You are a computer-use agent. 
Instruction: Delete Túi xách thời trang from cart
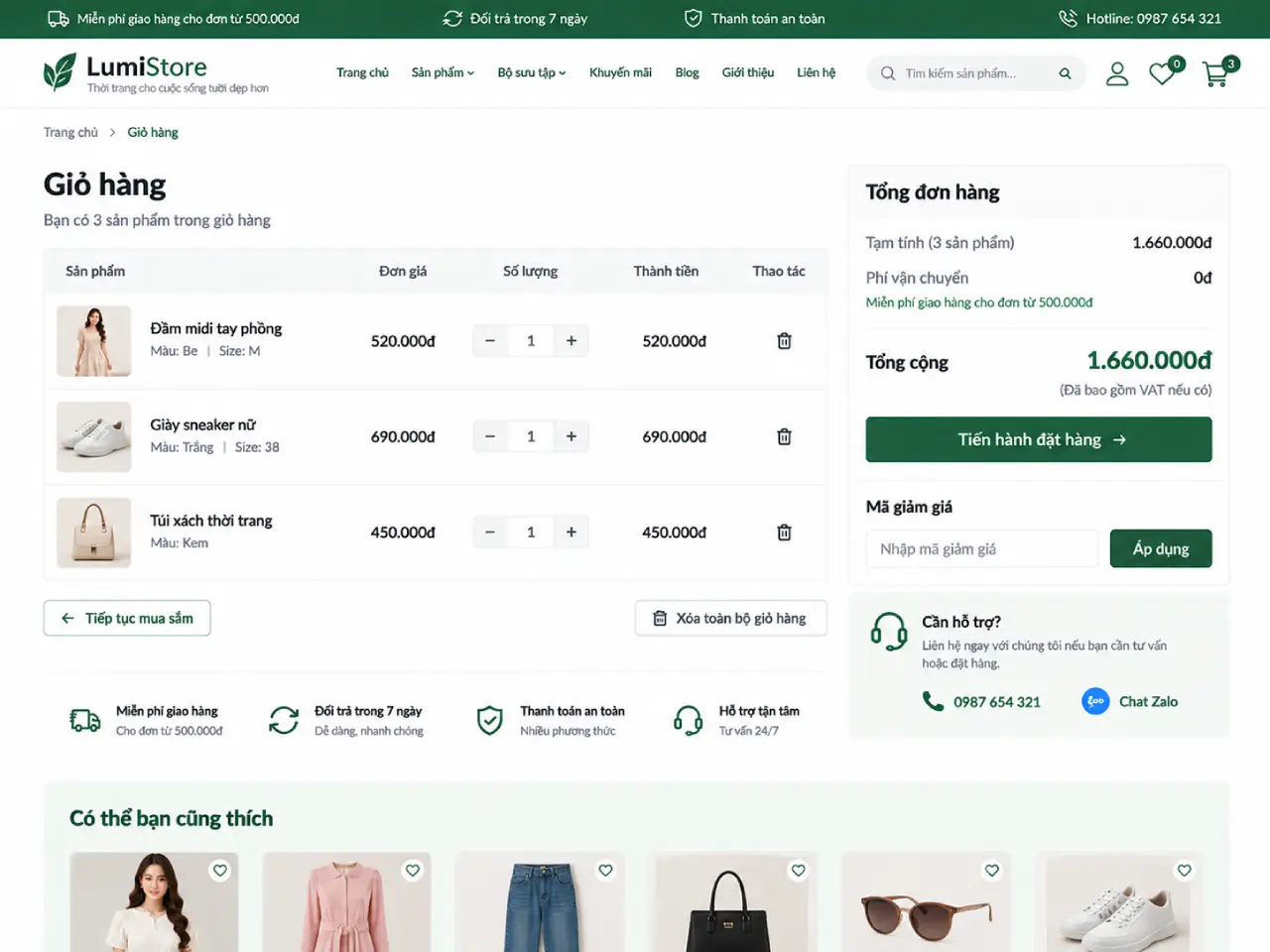[784, 533]
